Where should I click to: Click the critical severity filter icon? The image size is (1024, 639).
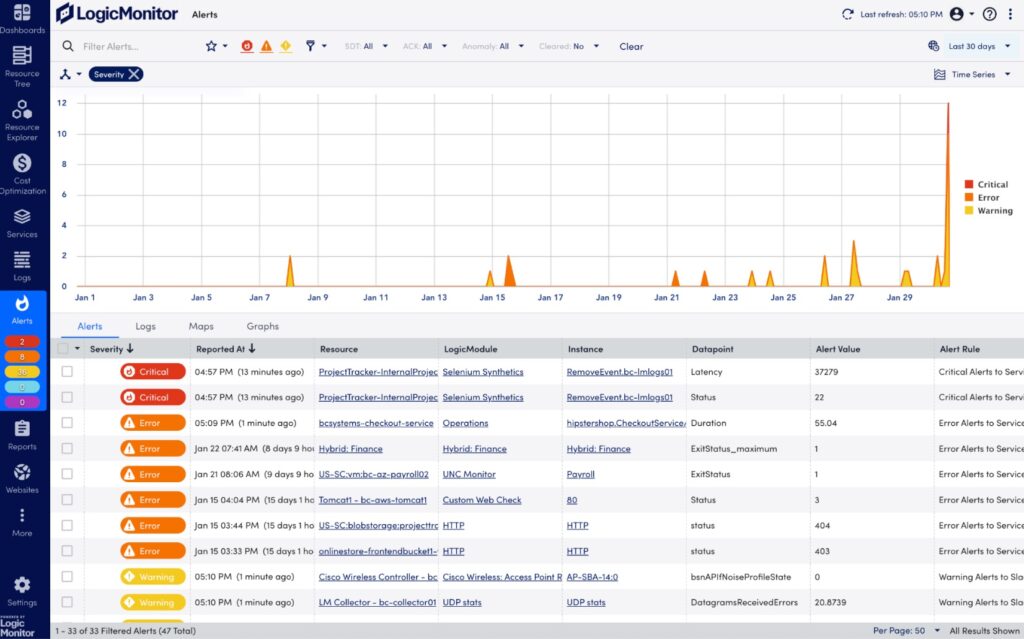click(248, 46)
